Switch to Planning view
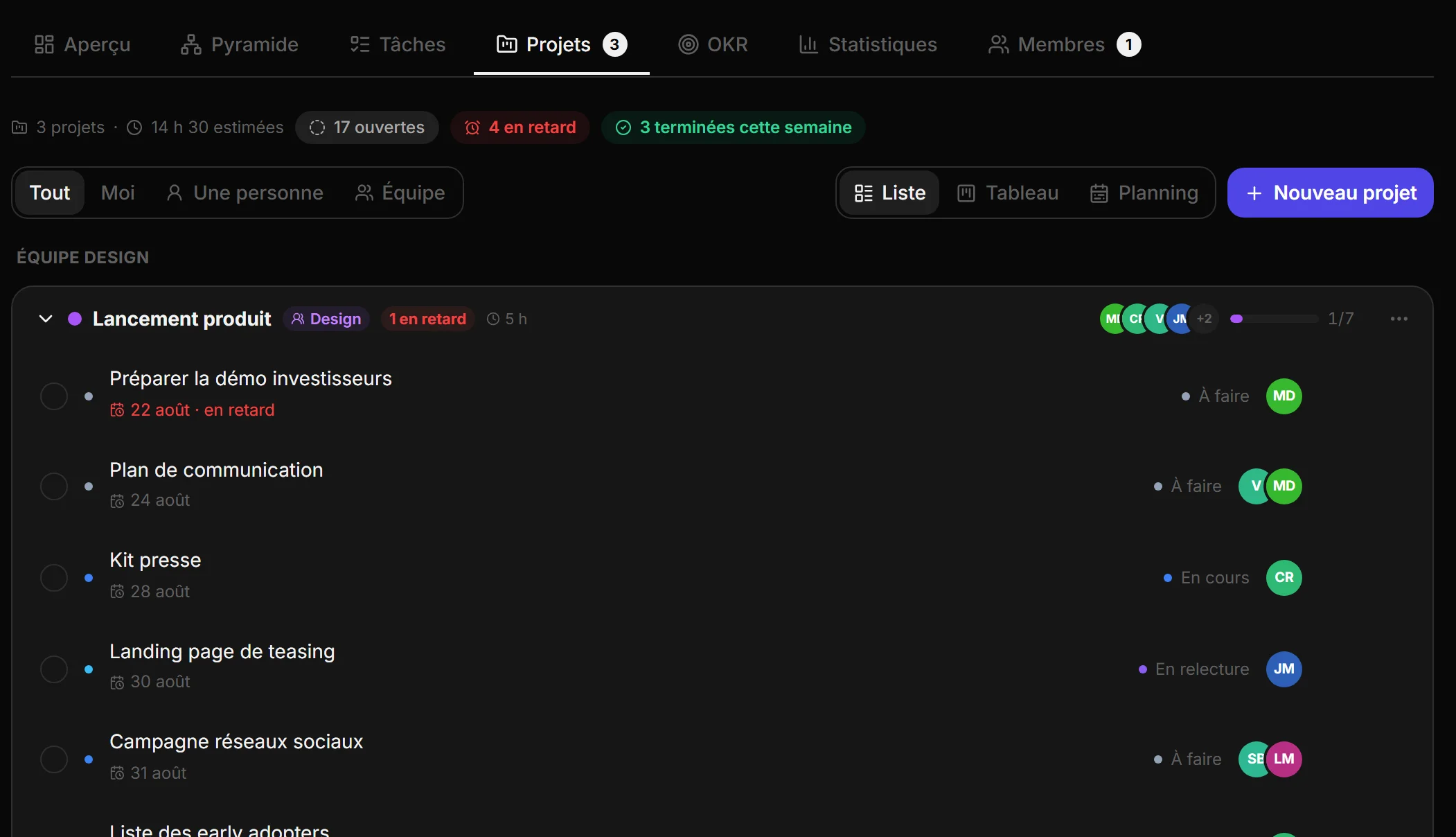The image size is (1456, 837). [x=1144, y=193]
